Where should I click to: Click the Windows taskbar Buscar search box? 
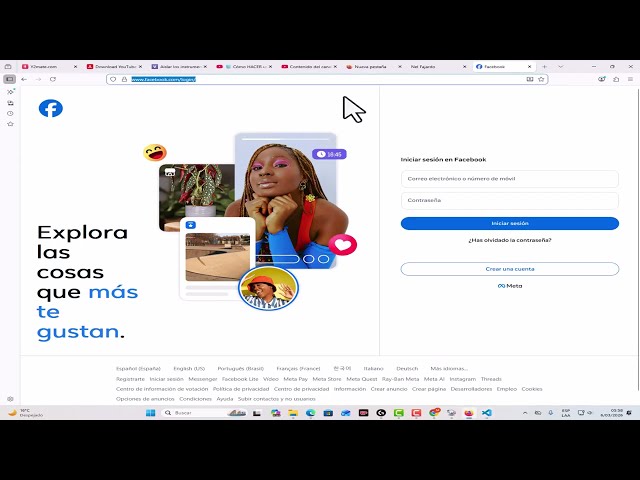pos(204,413)
